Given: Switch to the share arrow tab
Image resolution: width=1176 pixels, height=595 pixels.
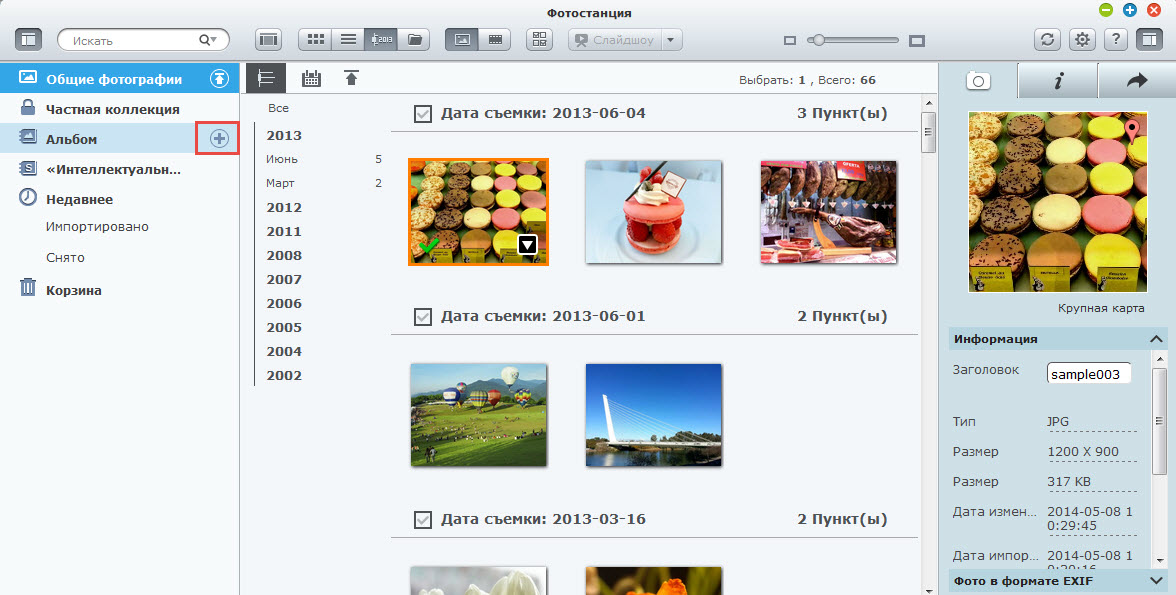Looking at the screenshot, I should pos(1136,80).
